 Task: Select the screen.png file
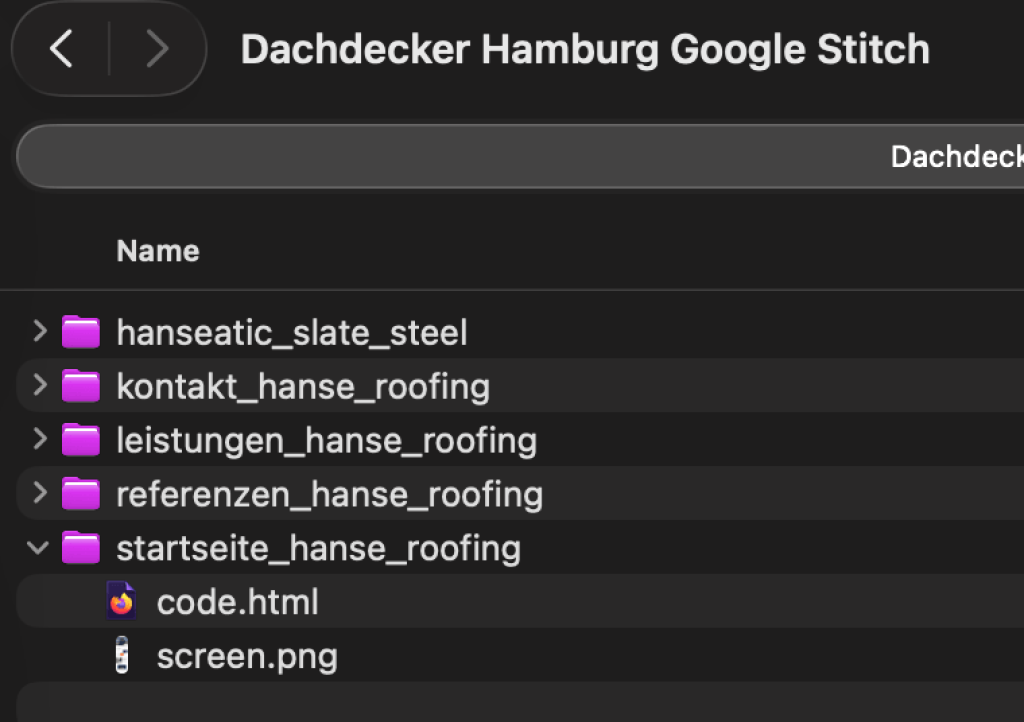point(246,656)
